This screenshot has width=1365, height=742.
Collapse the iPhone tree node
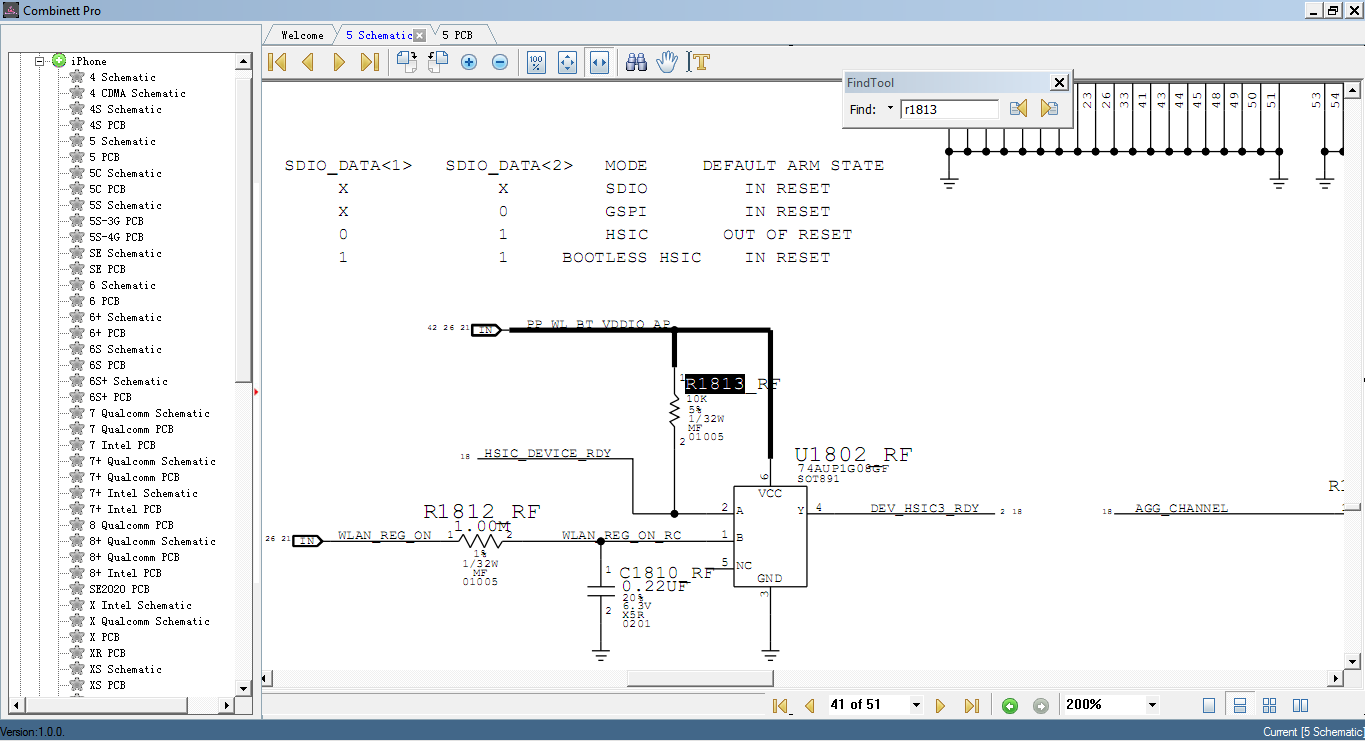click(40, 61)
